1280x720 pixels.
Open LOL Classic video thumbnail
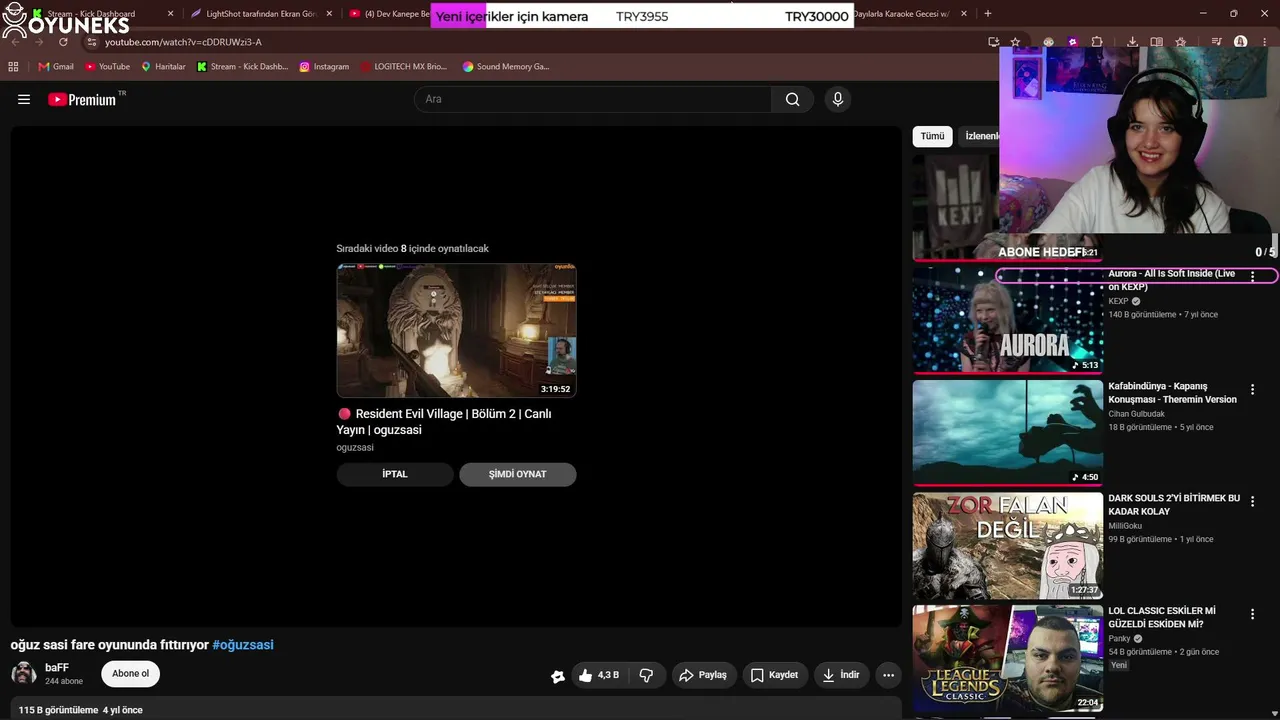click(1007, 658)
